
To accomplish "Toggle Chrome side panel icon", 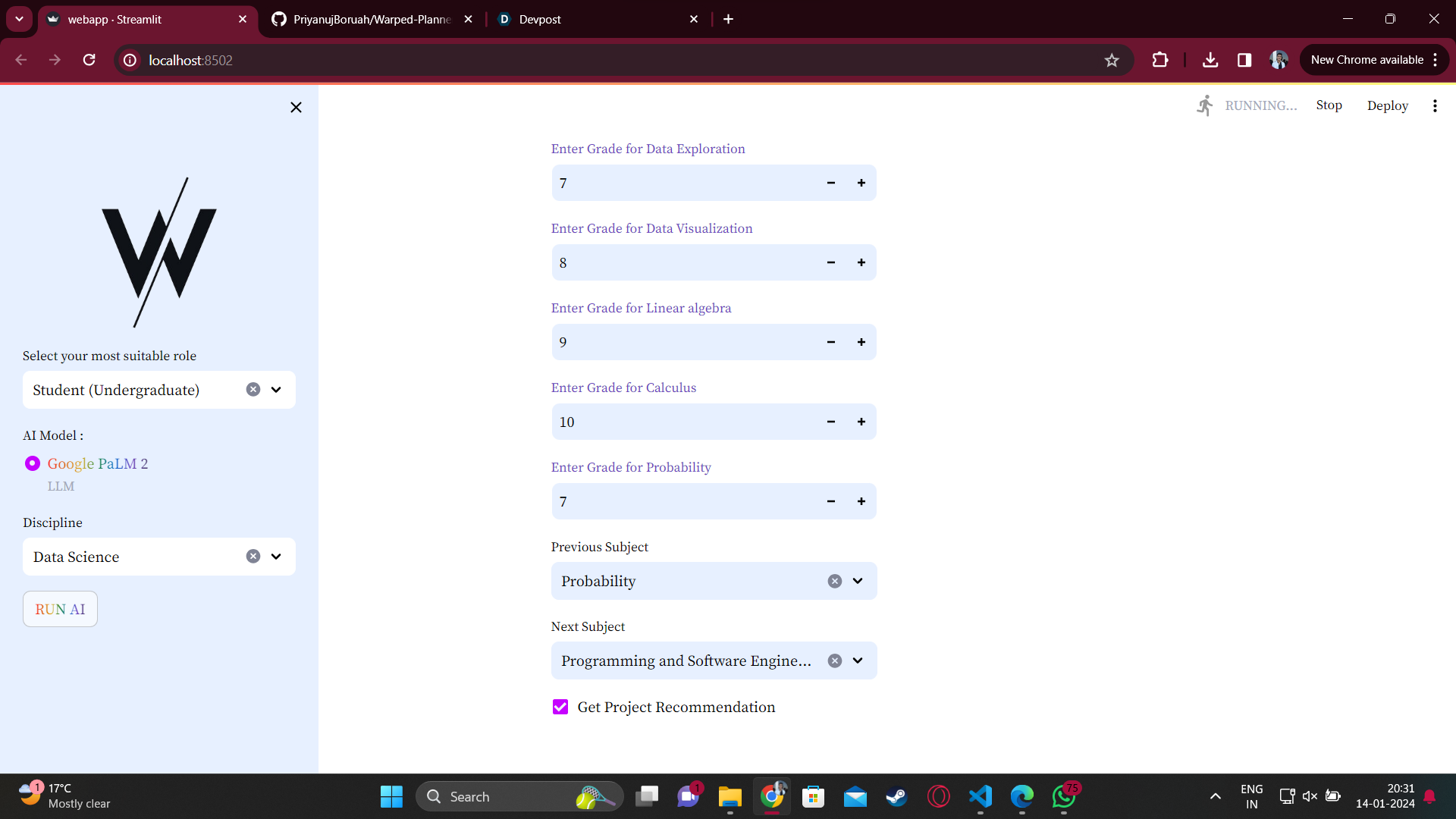I will coord(1244,61).
